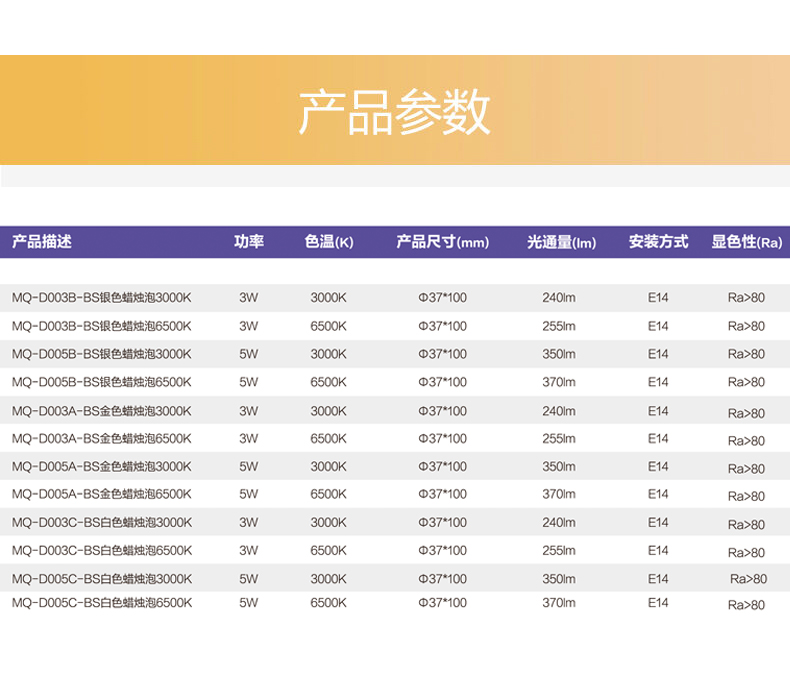
Task: Pick the MQ-D005C-BS白色蜡烛泡3000K row name
Action: pos(101,579)
